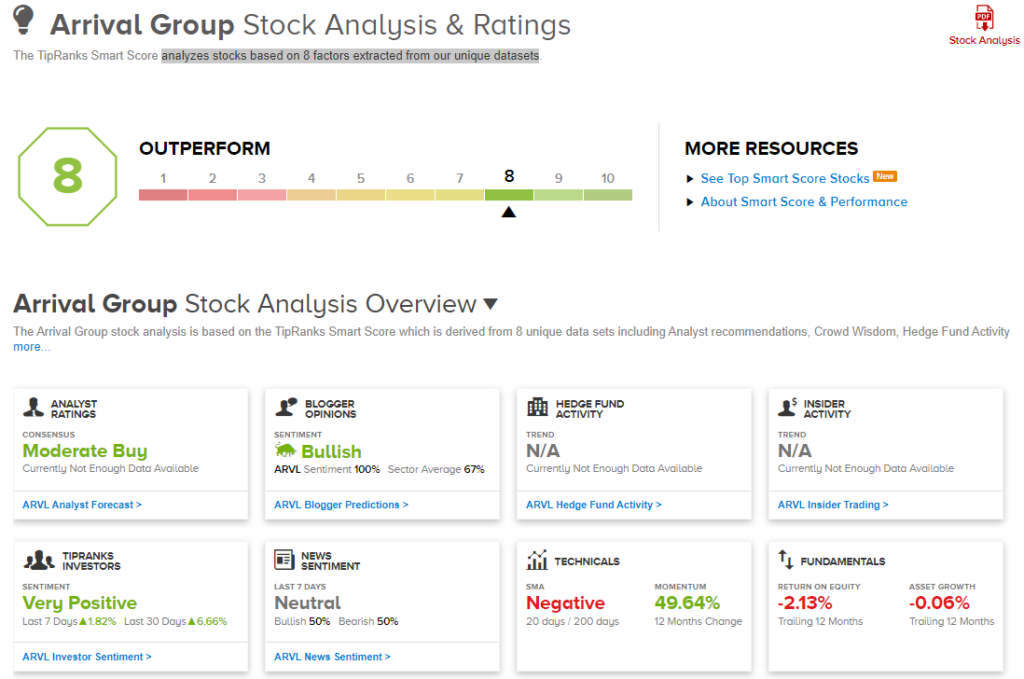Click the TipRanks Investors group icon
Screen dimensions: 1024x679
click(39, 560)
